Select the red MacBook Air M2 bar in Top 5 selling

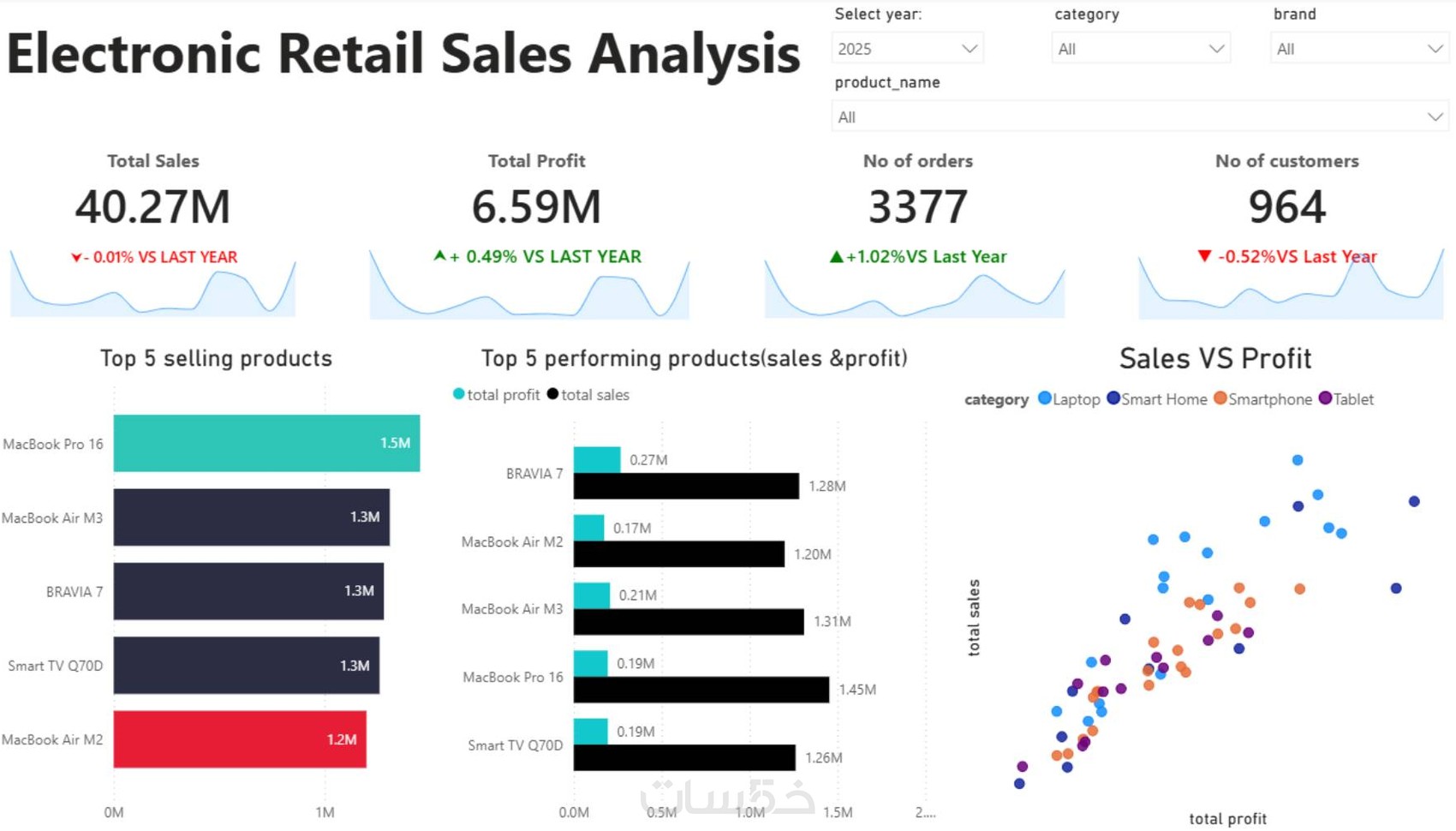(240, 739)
